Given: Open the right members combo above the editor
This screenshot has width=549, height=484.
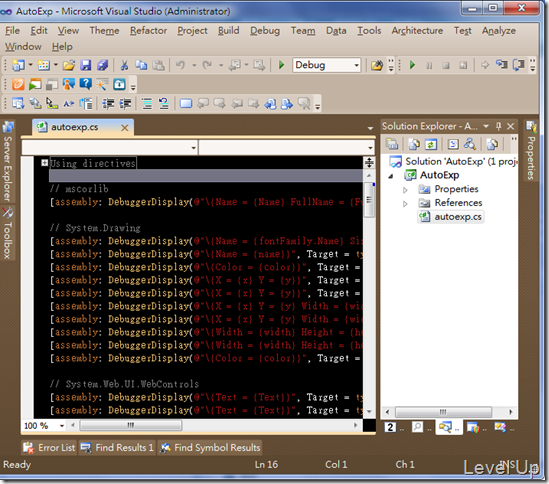Looking at the screenshot, I should tap(287, 147).
